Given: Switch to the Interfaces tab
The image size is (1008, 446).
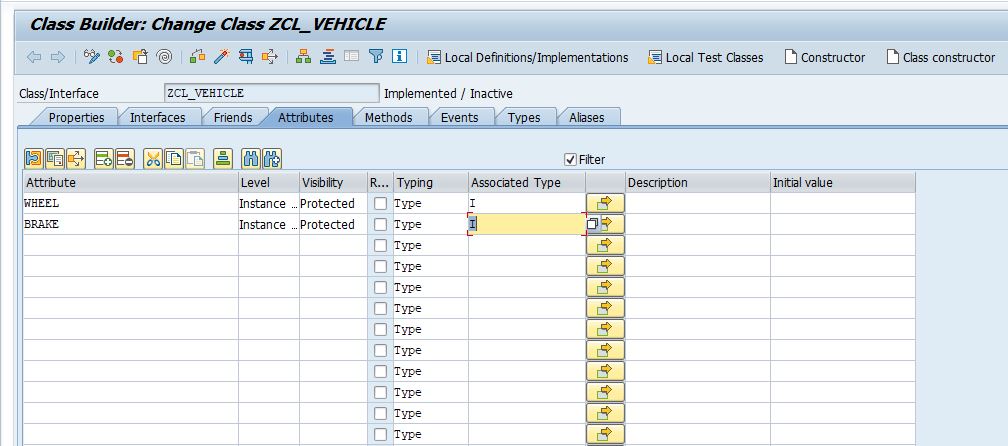Looking at the screenshot, I should (x=158, y=118).
